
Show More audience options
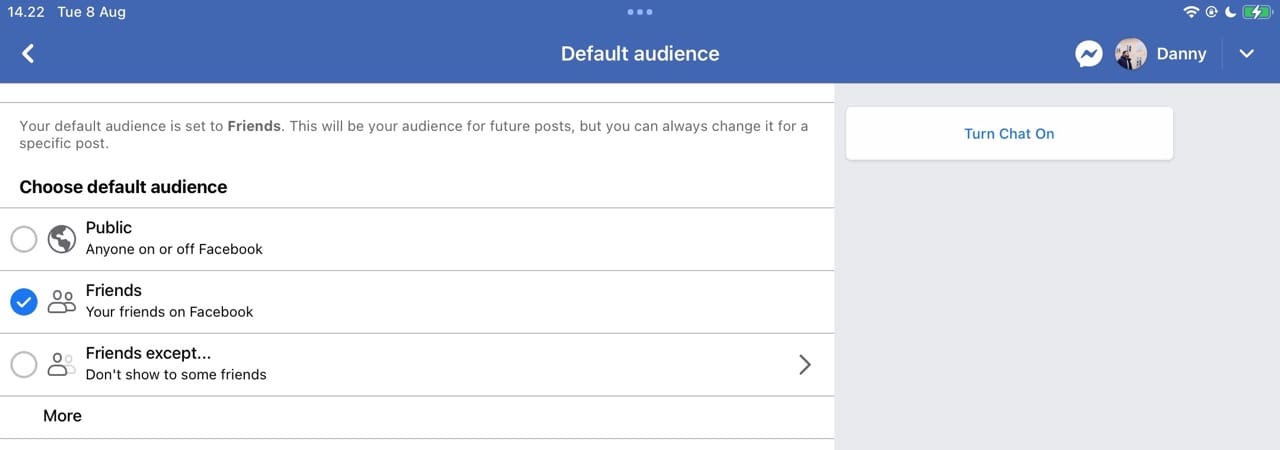tap(62, 416)
